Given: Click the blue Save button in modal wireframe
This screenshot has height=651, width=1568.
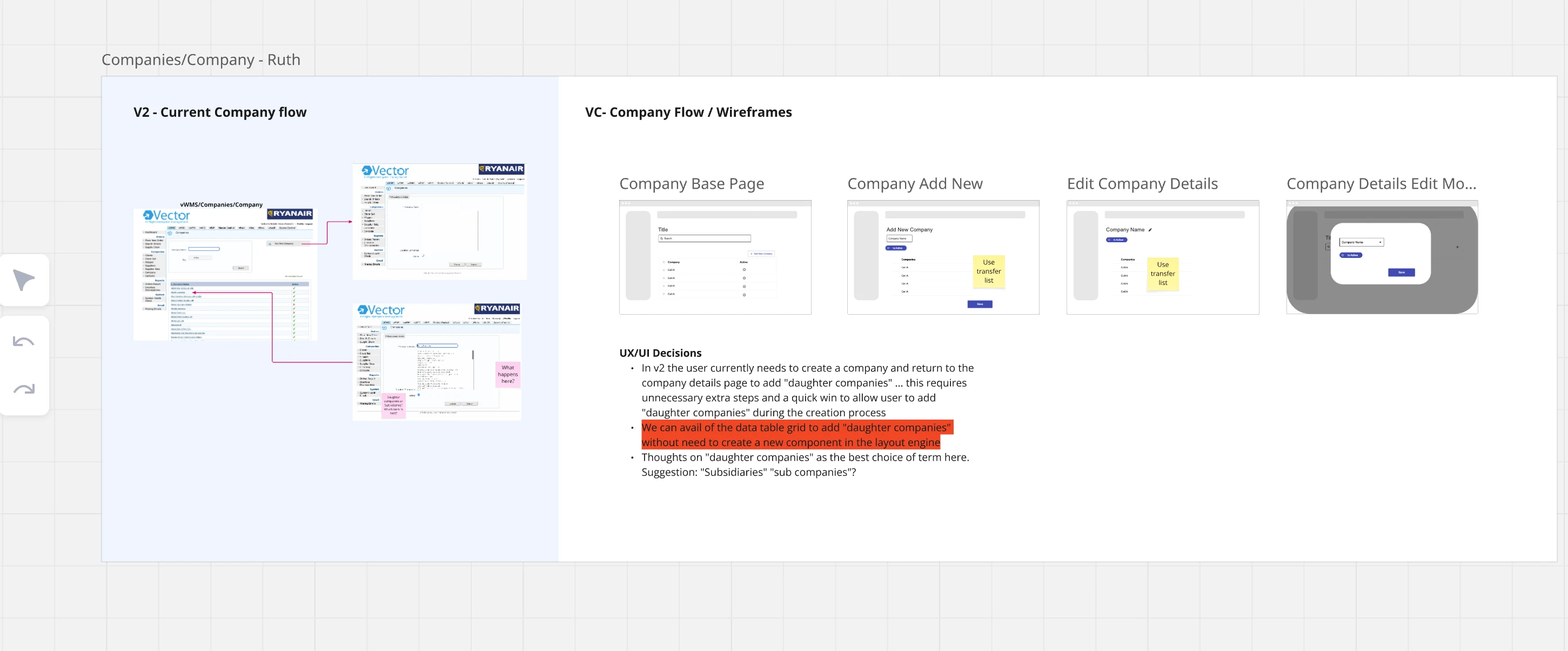Looking at the screenshot, I should [1401, 272].
